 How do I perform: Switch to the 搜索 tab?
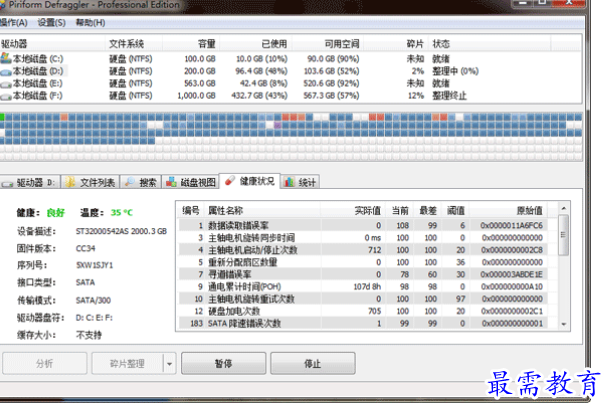141,182
